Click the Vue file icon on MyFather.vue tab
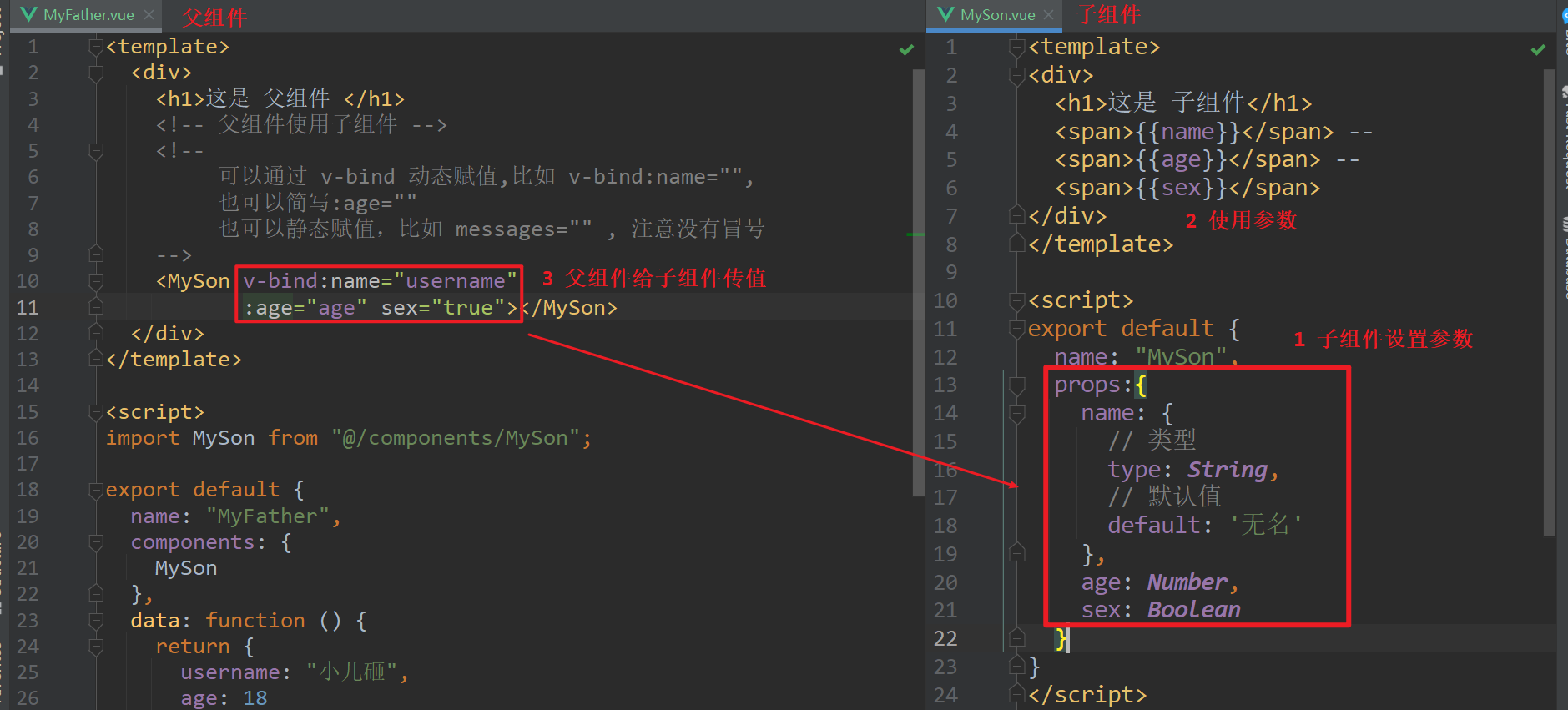Screen dimensions: 1568x710 tap(28, 14)
